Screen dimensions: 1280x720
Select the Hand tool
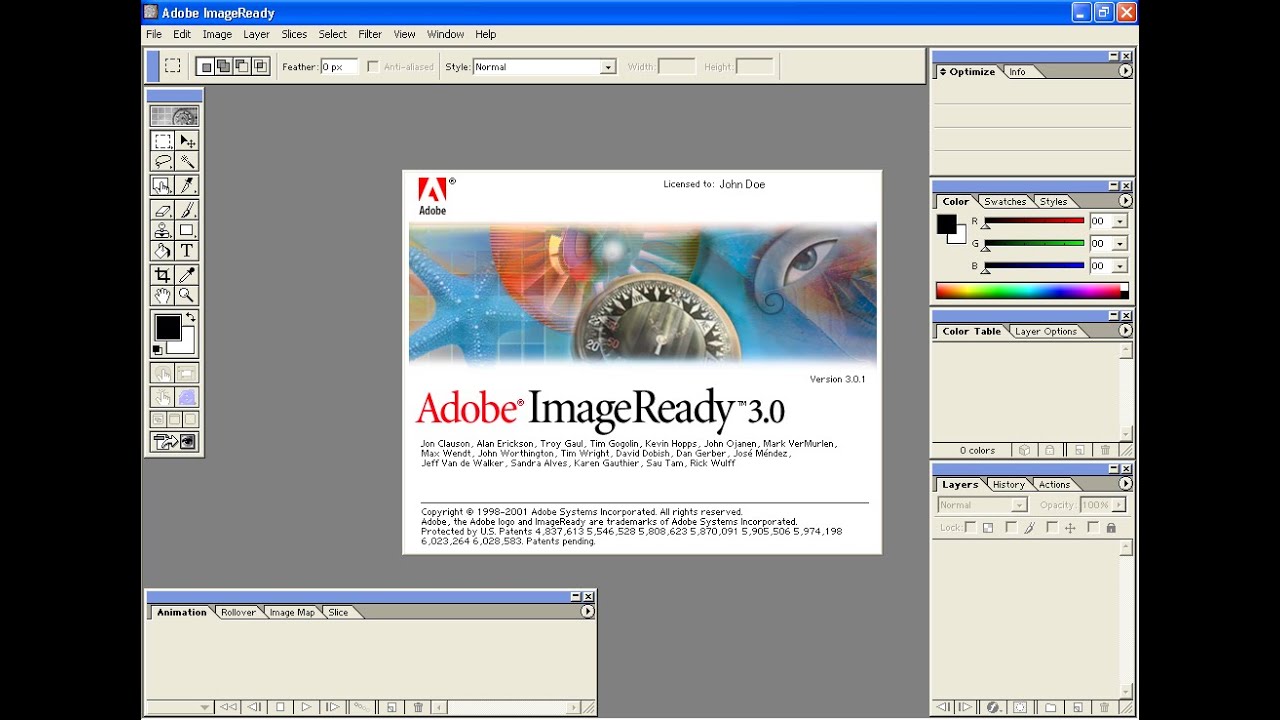pos(162,295)
